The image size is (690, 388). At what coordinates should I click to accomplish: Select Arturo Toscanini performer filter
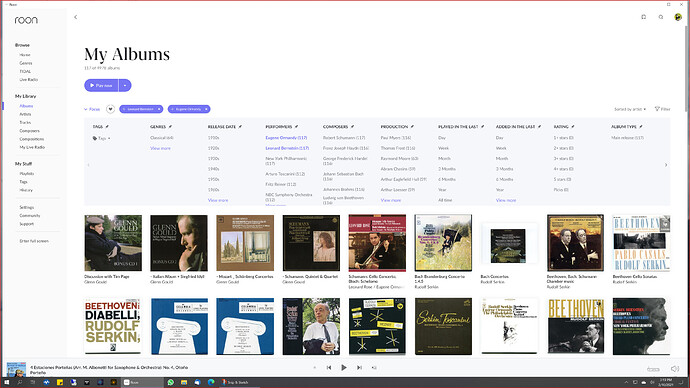pos(285,174)
